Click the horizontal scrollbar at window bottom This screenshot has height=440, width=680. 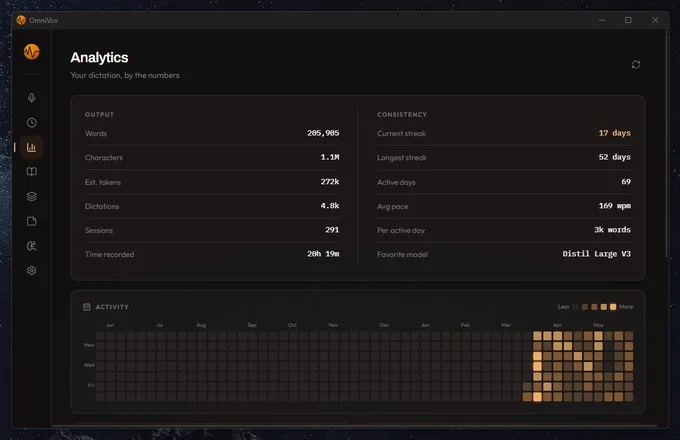coord(355,426)
